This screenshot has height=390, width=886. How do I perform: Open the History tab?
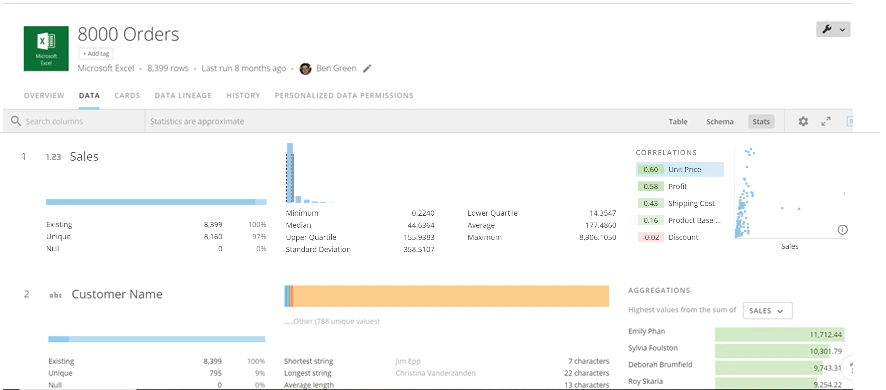coord(243,96)
